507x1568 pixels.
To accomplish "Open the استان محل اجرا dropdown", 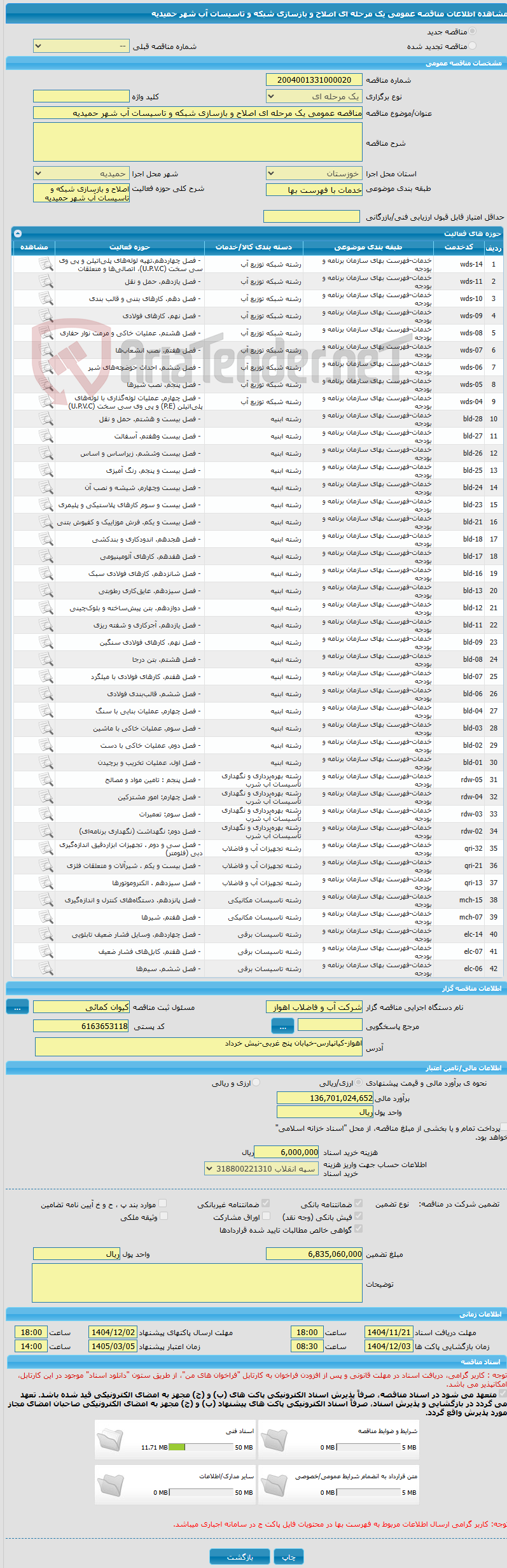I will click(314, 173).
